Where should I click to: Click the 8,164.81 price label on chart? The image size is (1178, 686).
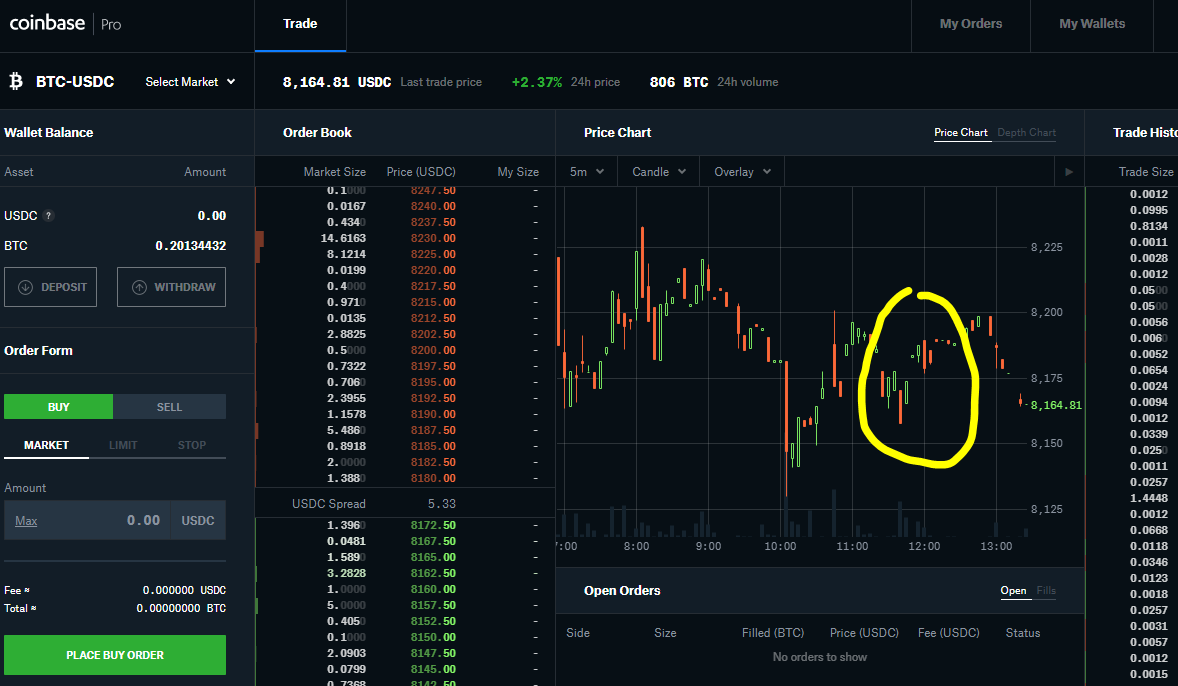click(1056, 405)
